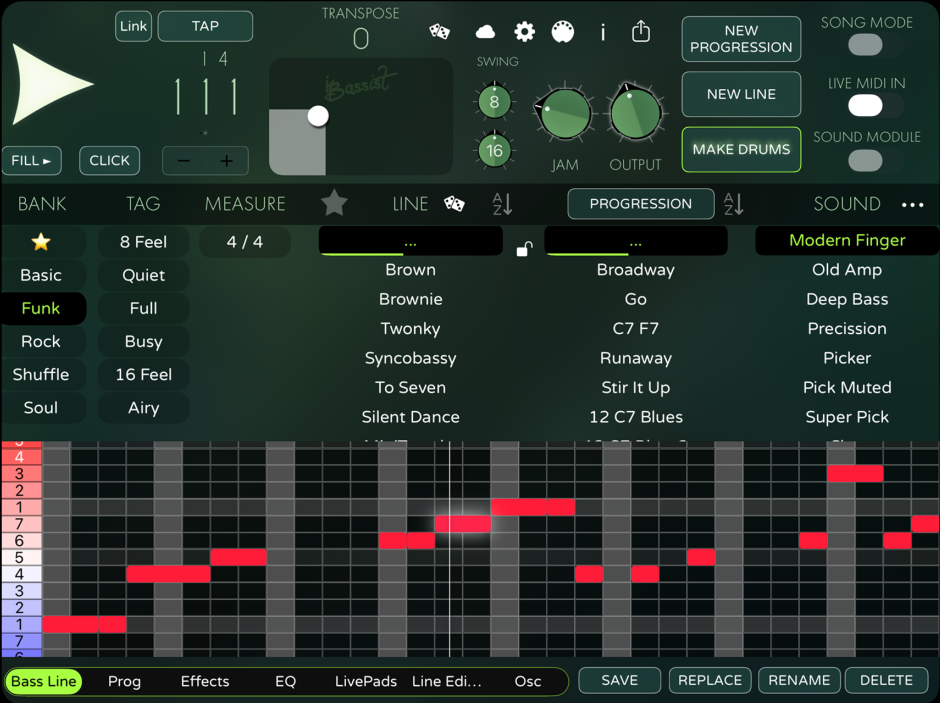Switch to the Bass Line tab
This screenshot has height=703, width=940.
pyautogui.click(x=44, y=681)
